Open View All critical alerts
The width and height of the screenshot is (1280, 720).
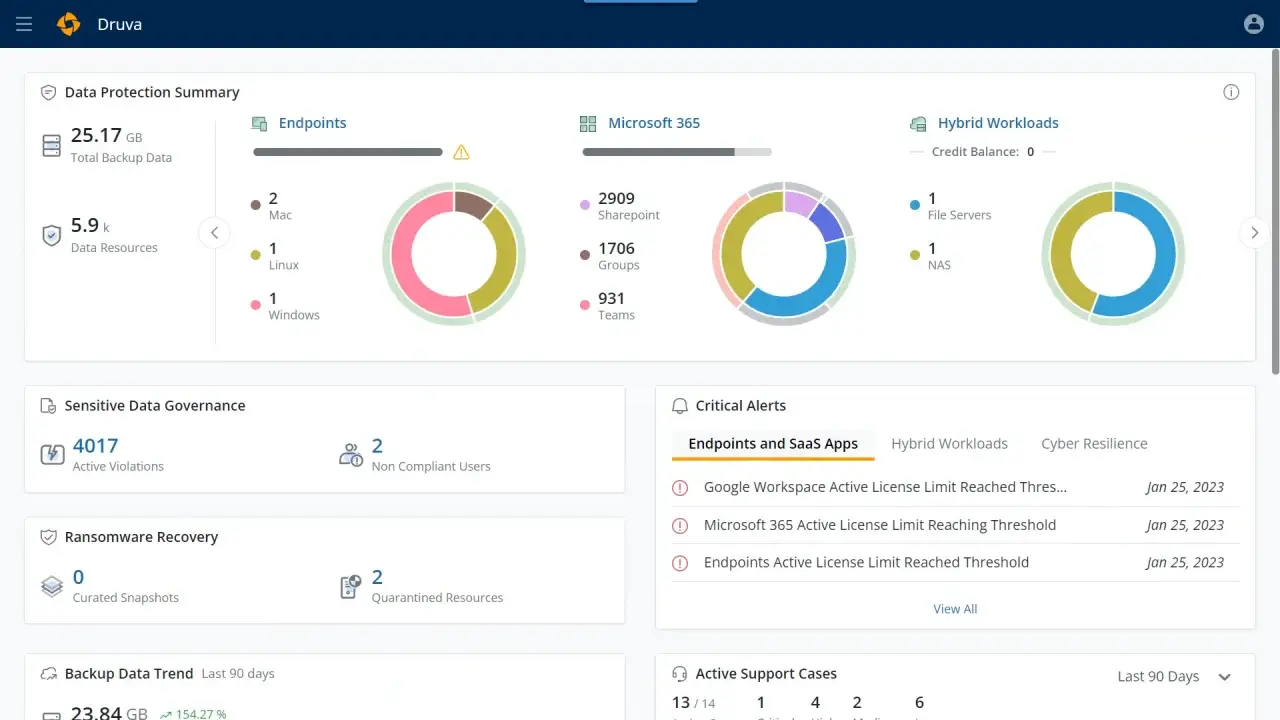pyautogui.click(x=954, y=608)
